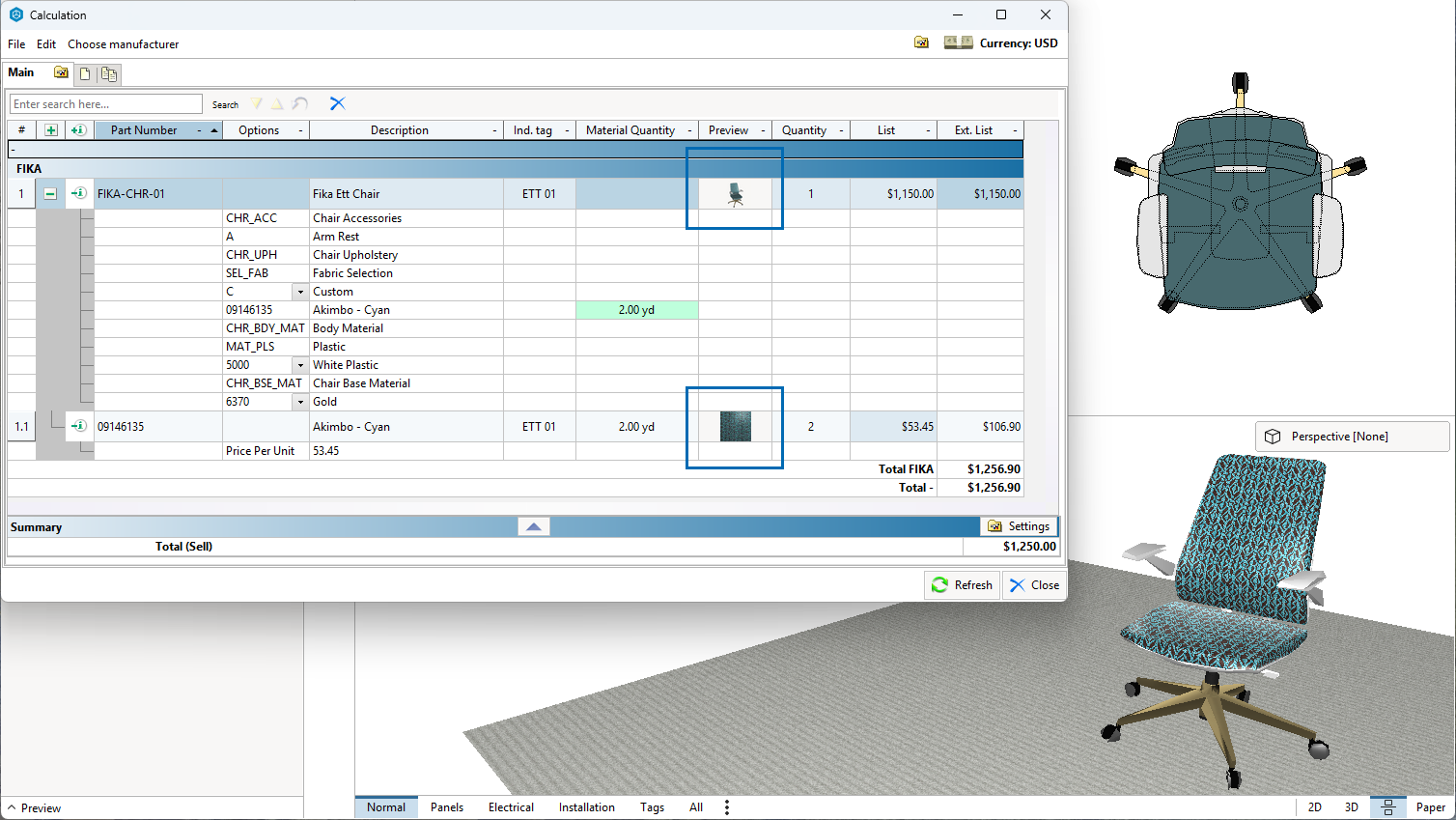
Task: Click the Perspective cube icon
Action: tap(1273, 437)
